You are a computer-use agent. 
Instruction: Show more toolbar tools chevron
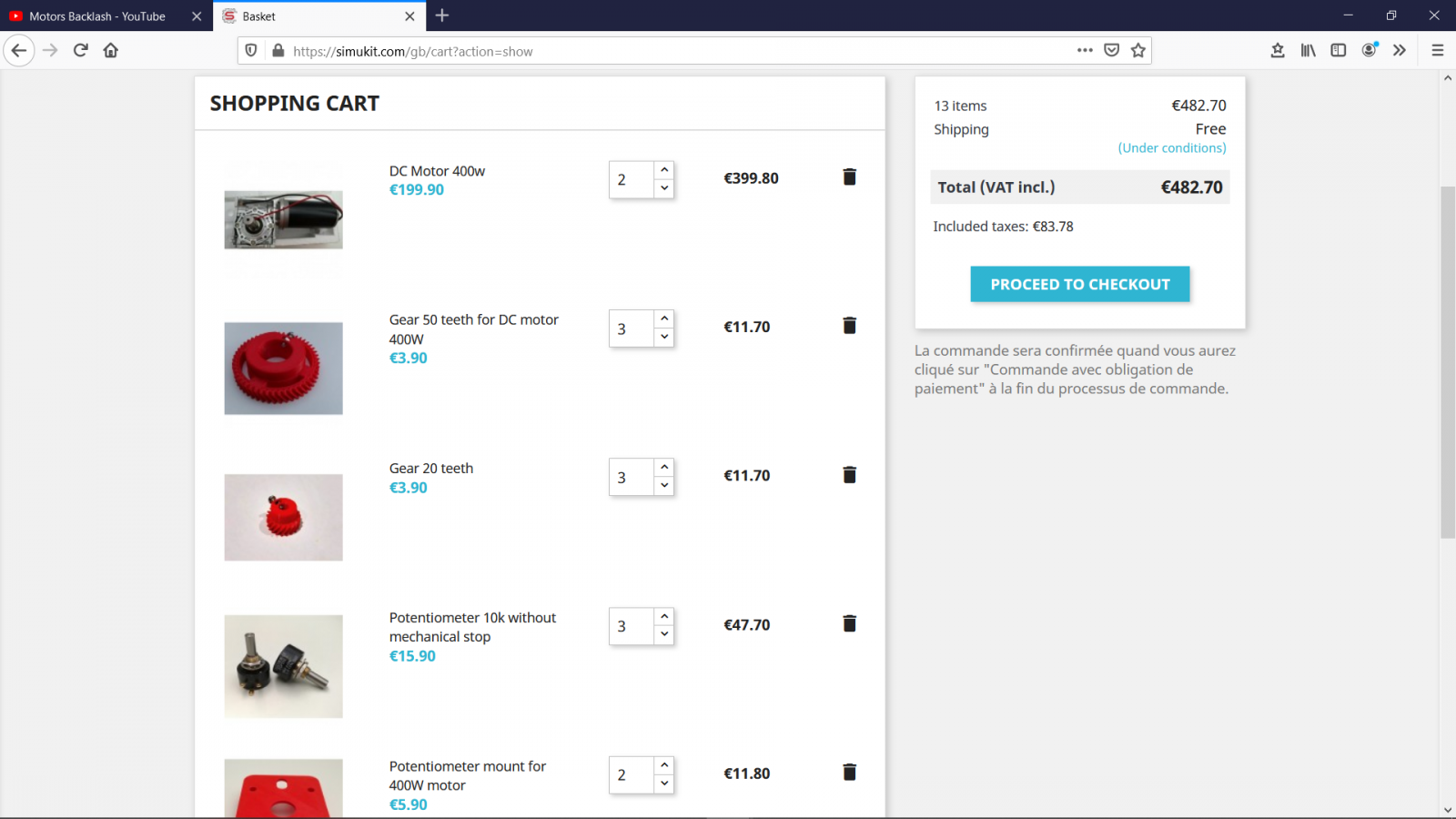coord(1400,50)
